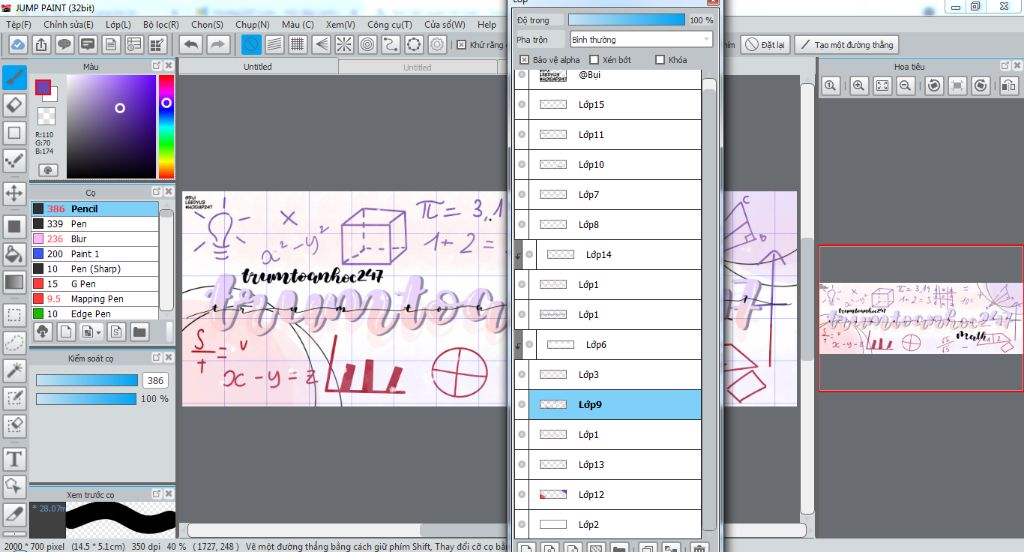Select the Blur brush in list
The height and width of the screenshot is (552, 1024).
point(95,238)
